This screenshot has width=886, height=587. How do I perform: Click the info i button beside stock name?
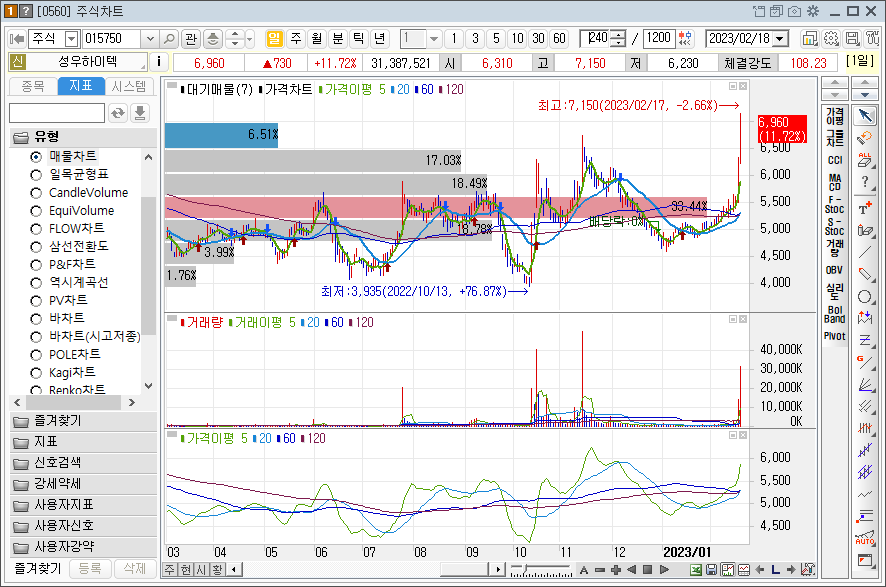tap(159, 62)
